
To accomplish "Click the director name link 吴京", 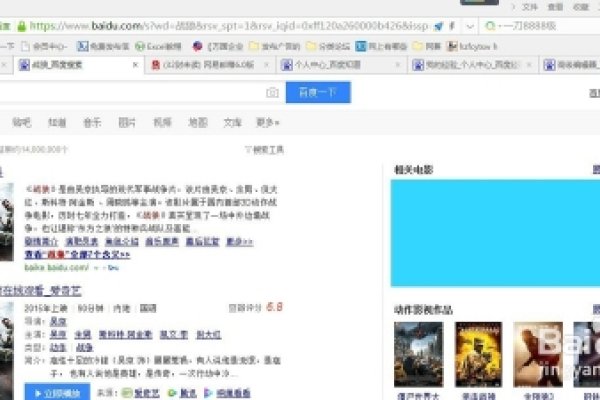I will [x=58, y=322].
